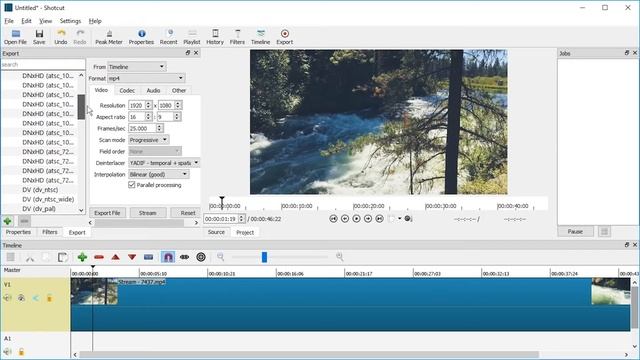Zoom in the timeline magnifier icon
The height and width of the screenshot is (360, 640).
click(x=340, y=257)
